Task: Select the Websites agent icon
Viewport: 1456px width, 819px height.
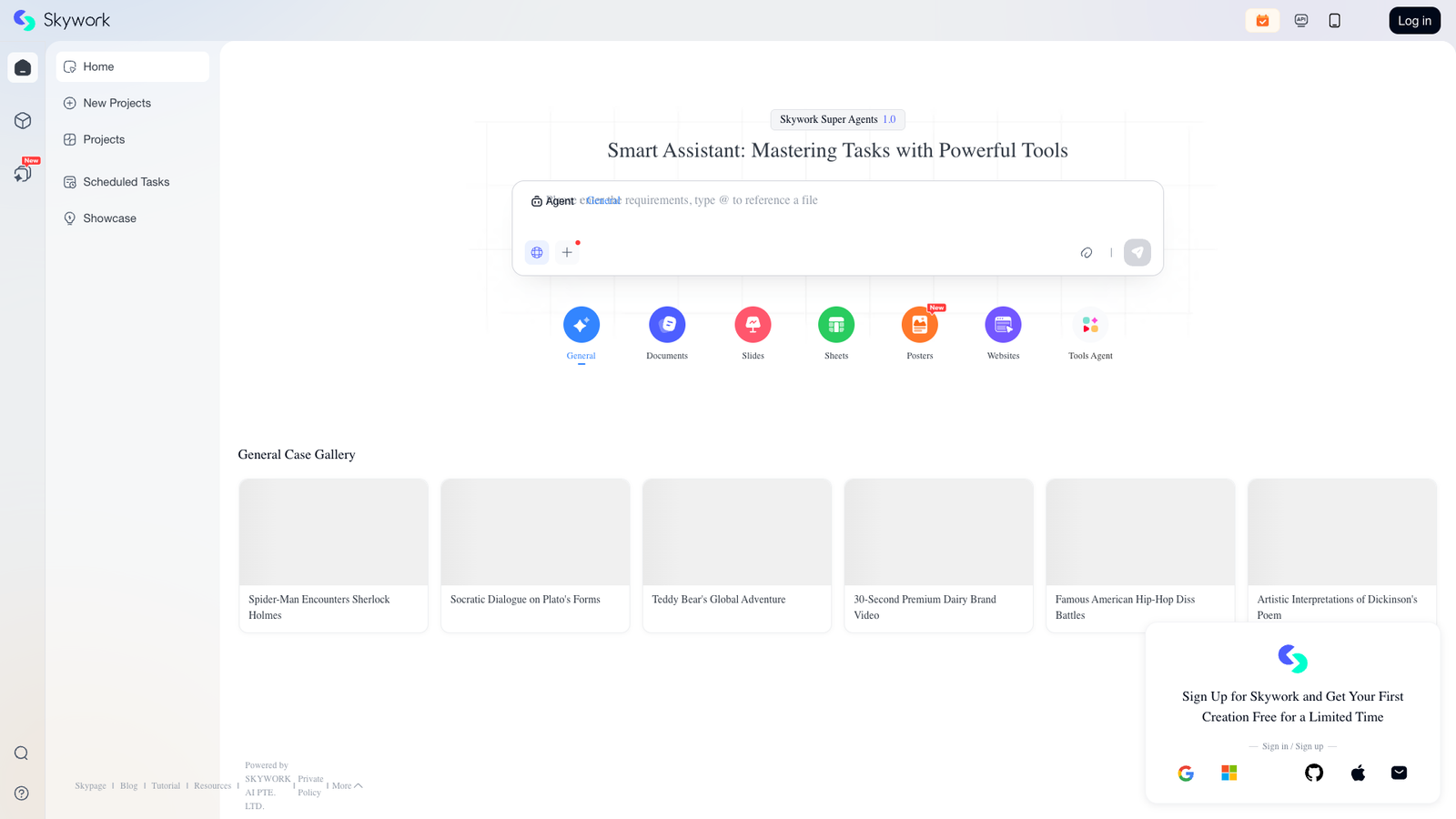Action: pos(1004,325)
